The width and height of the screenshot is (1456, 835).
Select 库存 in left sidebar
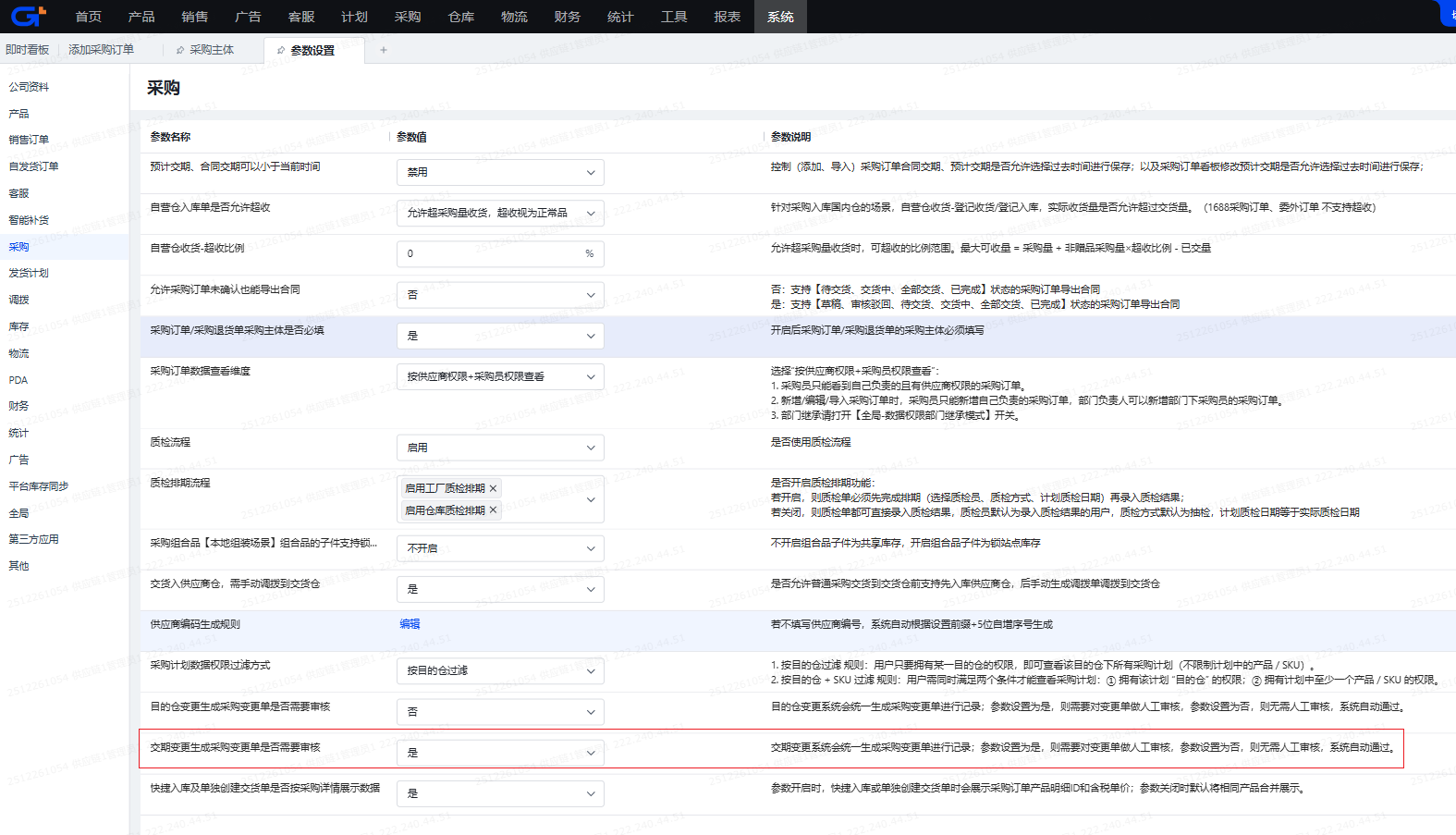pos(19,326)
